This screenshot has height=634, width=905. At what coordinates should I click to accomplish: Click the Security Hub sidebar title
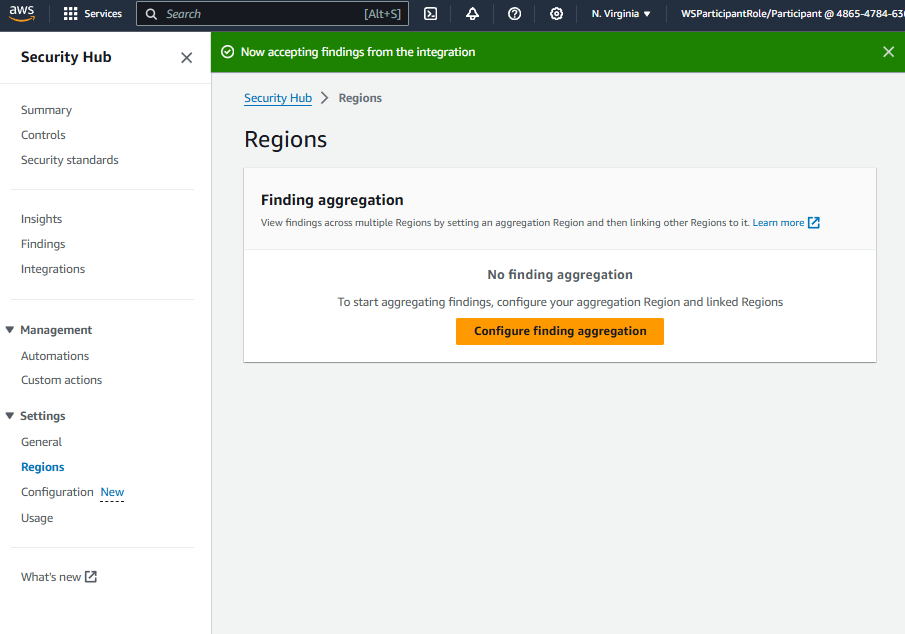(66, 57)
